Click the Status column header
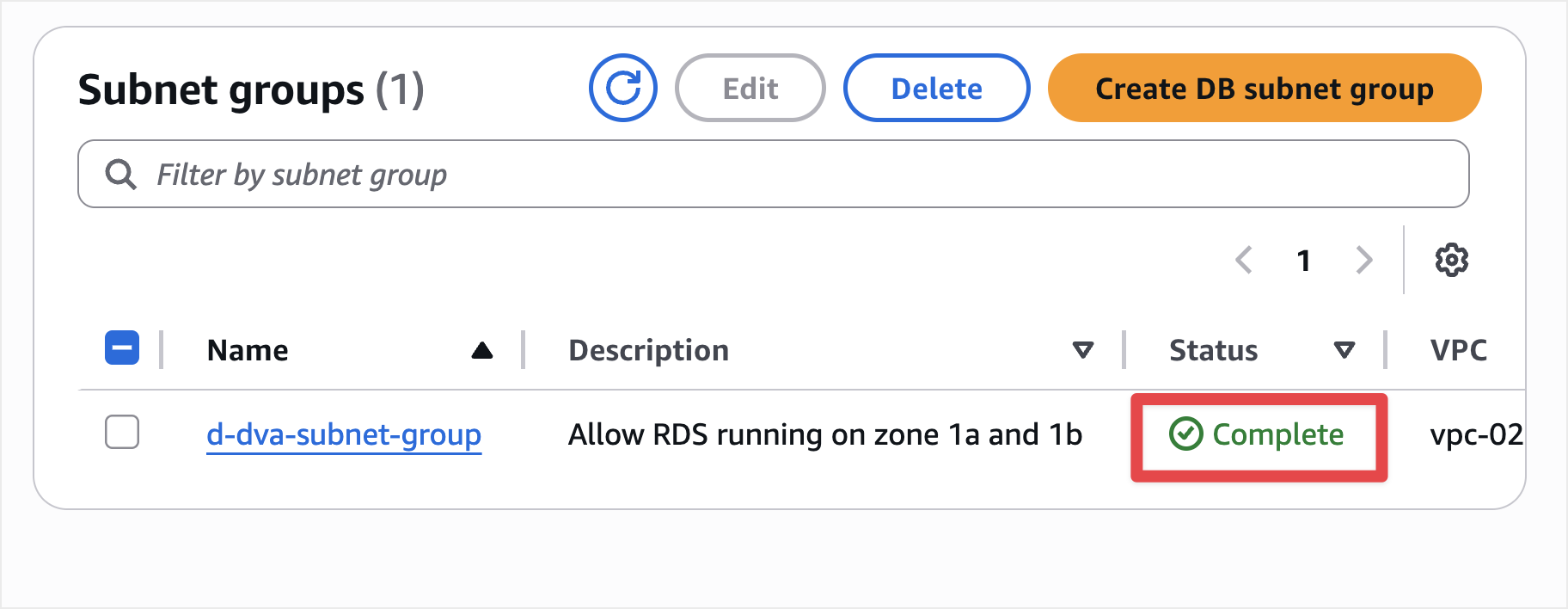The width and height of the screenshot is (1568, 609). click(1213, 350)
